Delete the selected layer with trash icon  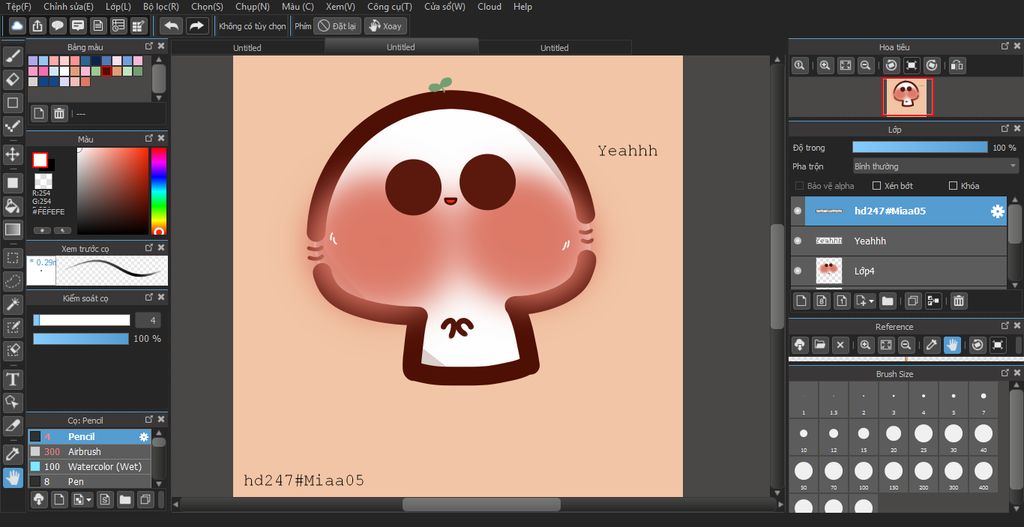click(958, 301)
